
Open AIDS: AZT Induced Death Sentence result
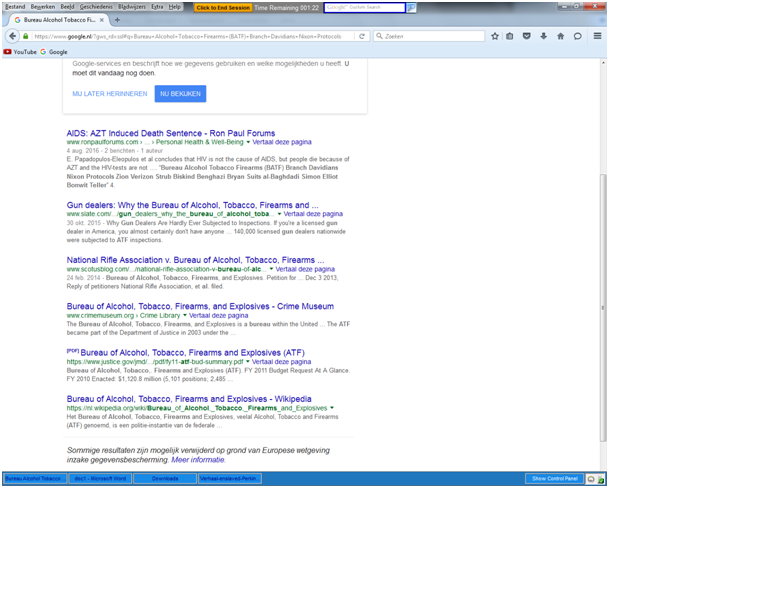[x=170, y=133]
